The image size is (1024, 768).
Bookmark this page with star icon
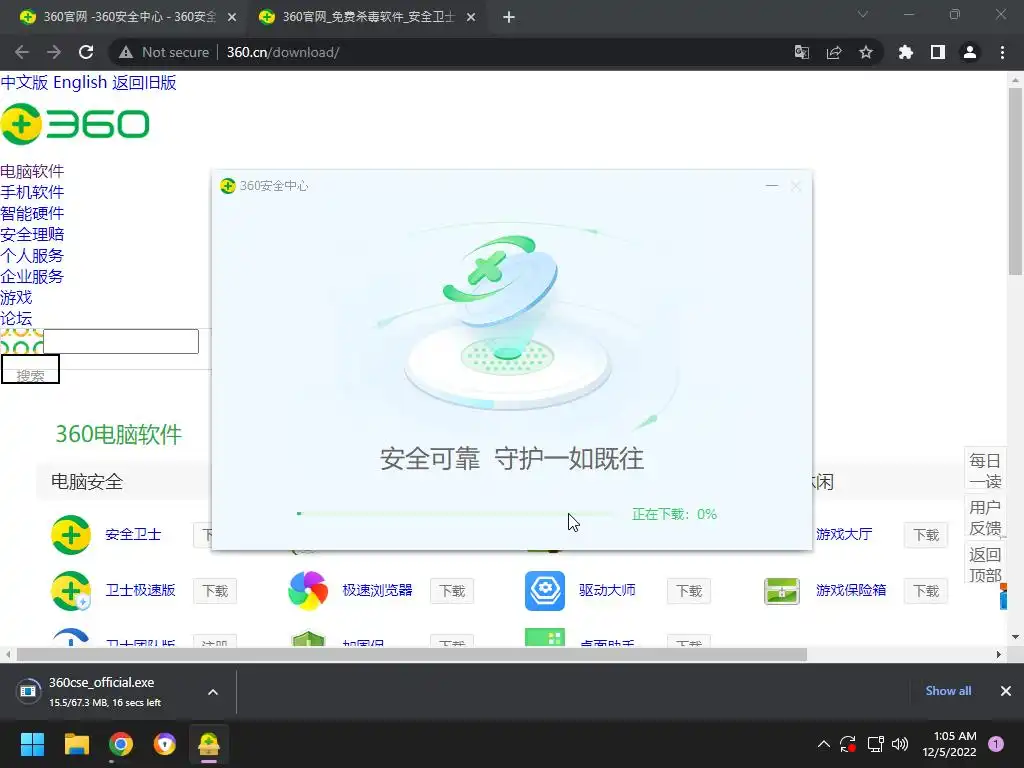866,52
